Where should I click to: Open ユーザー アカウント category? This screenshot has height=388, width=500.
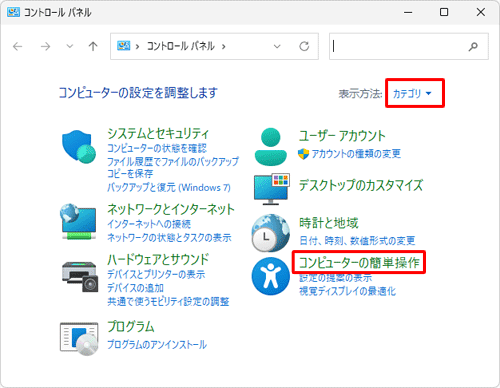pos(342,136)
